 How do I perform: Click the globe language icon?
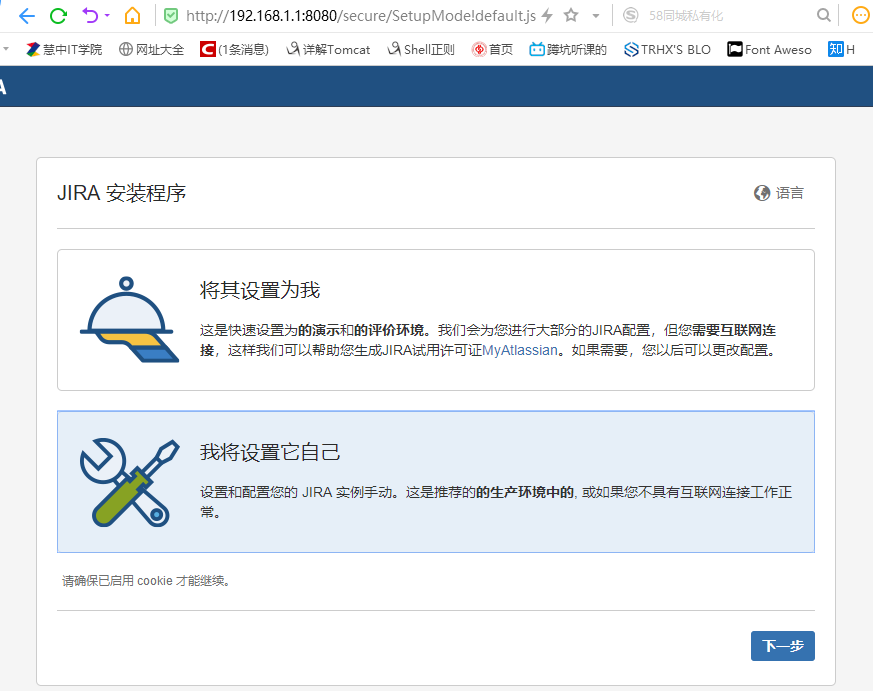pyautogui.click(x=762, y=193)
